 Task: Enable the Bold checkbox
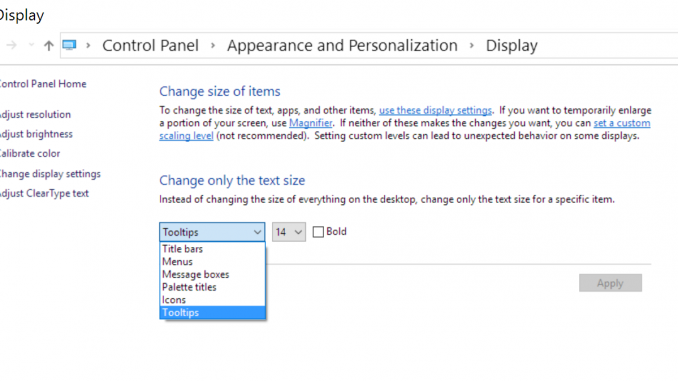tap(318, 232)
